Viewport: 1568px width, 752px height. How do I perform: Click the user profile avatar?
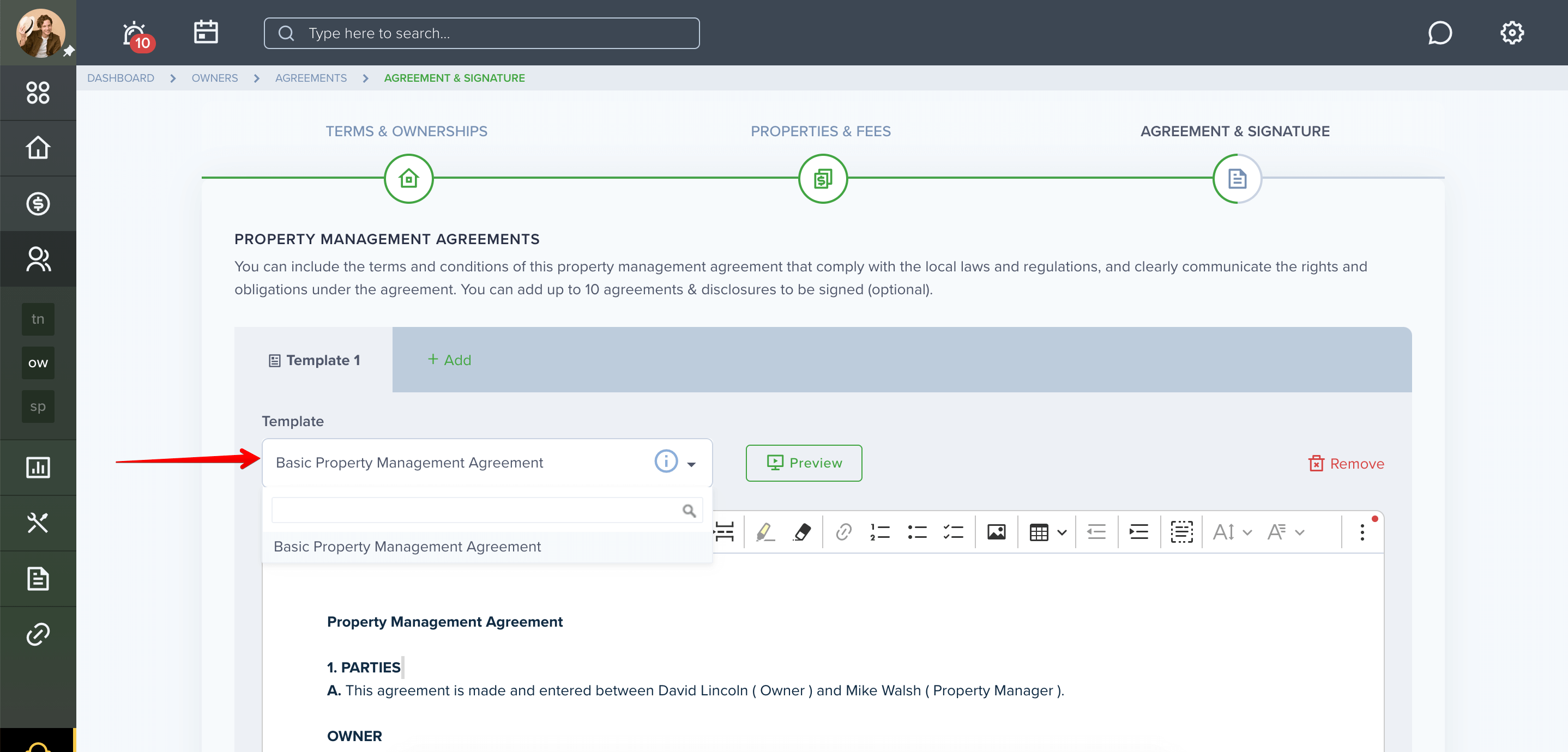(40, 33)
